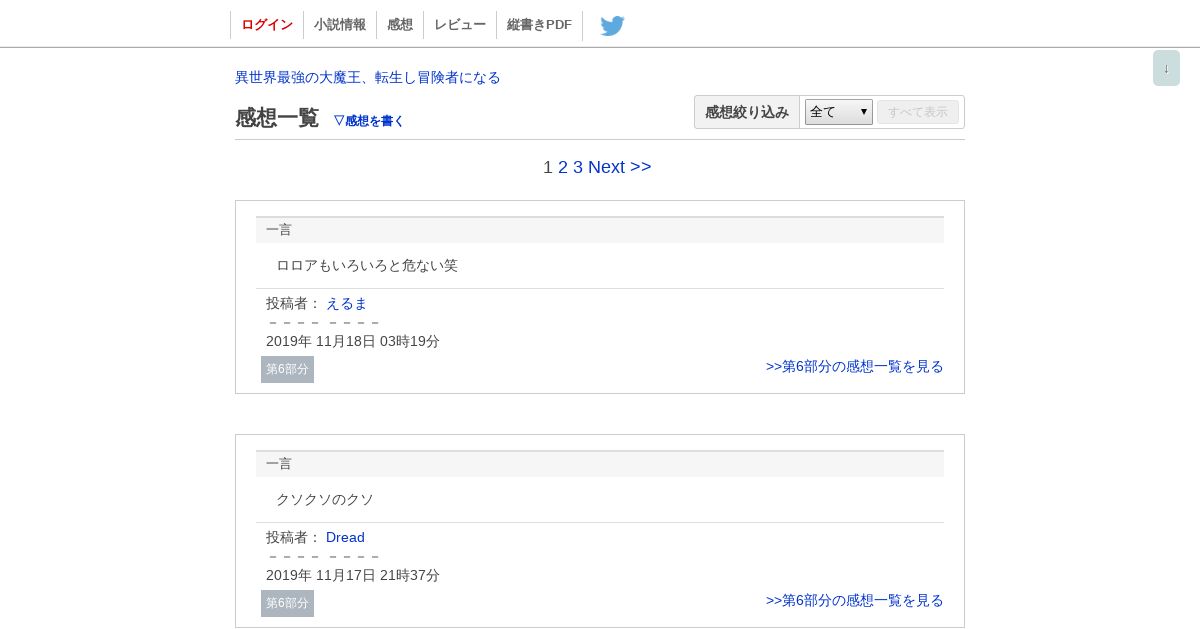Click the すべて表示 button
This screenshot has width=1200, height=630.
(x=918, y=112)
